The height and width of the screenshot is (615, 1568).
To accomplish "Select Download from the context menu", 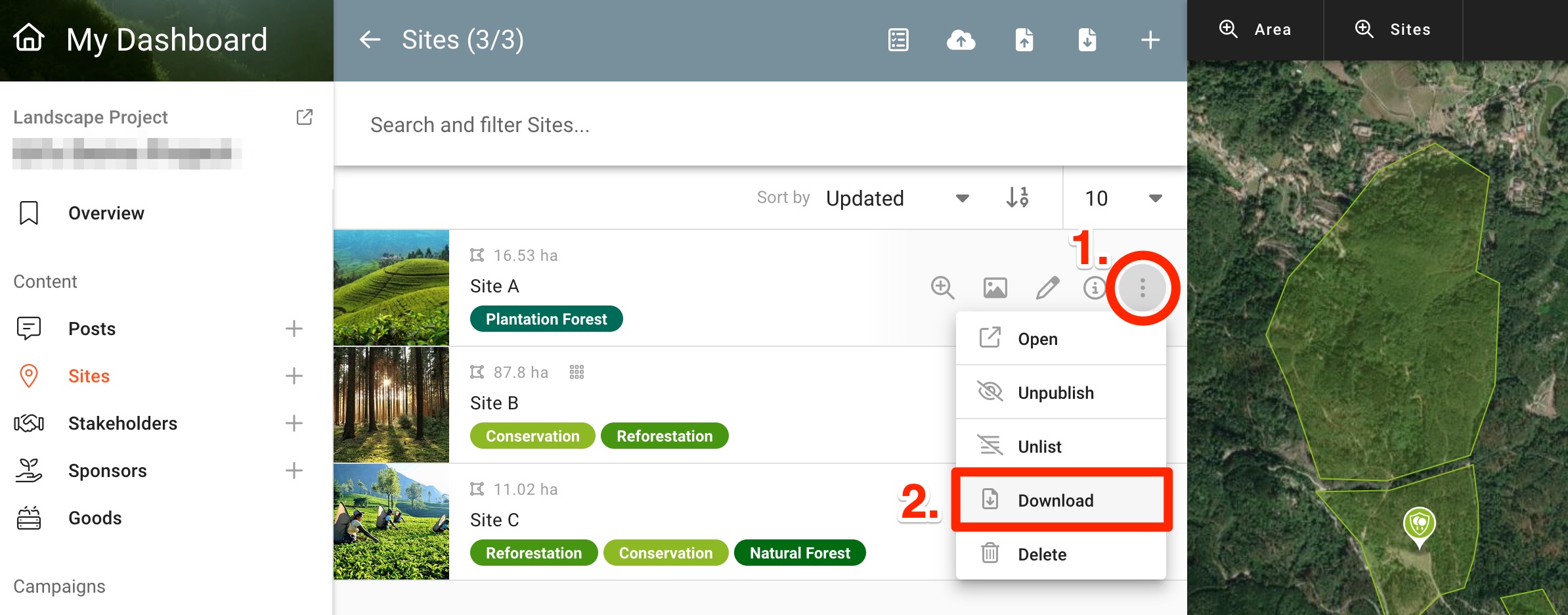I will coord(1061,500).
